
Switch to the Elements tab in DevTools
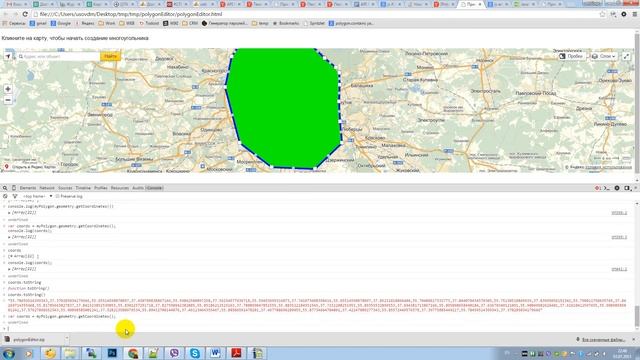[28, 188]
